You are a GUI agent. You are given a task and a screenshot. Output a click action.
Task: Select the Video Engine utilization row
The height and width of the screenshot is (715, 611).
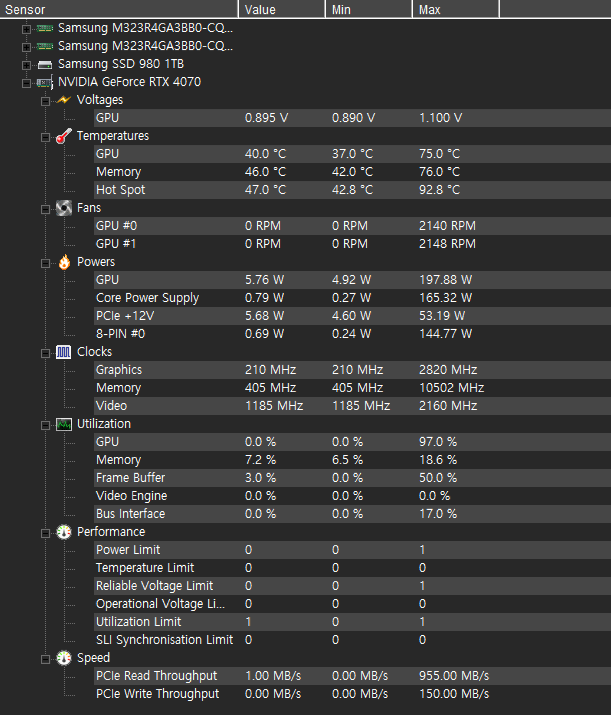(352, 496)
